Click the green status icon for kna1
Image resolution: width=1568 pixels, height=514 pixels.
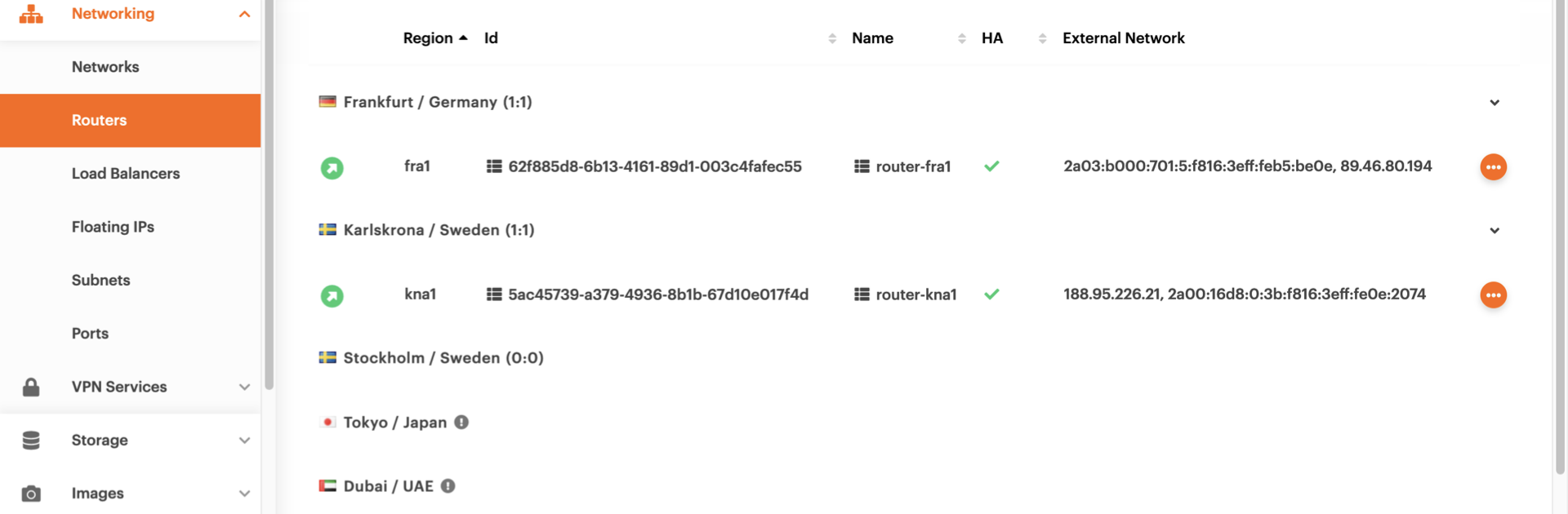click(332, 295)
